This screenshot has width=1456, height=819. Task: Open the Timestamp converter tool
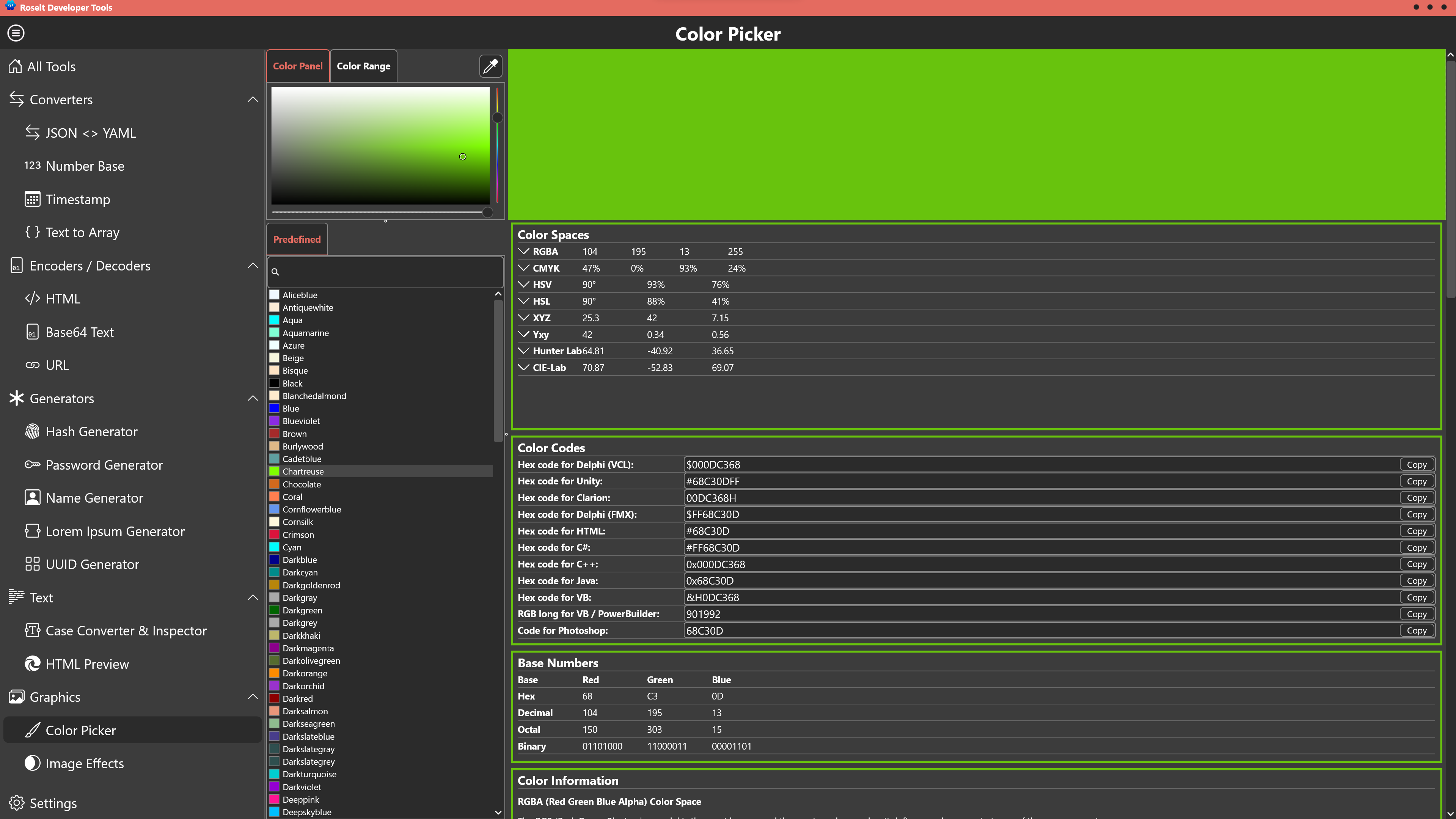click(x=77, y=199)
